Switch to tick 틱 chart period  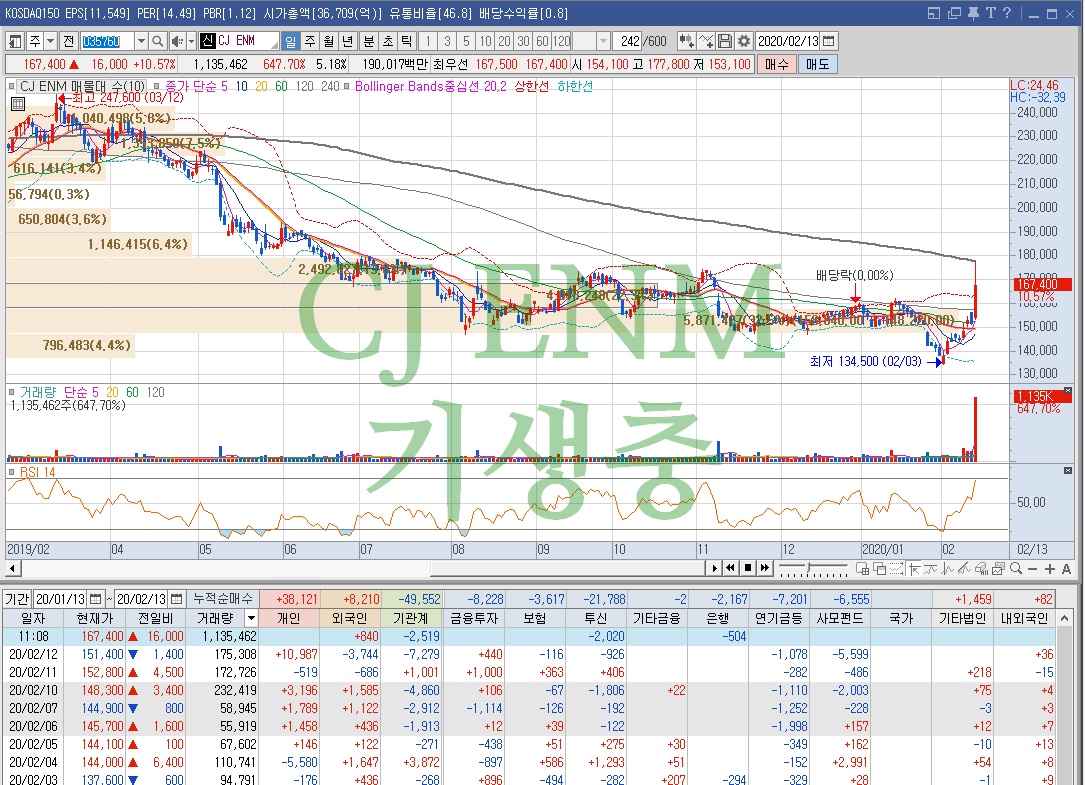(406, 42)
